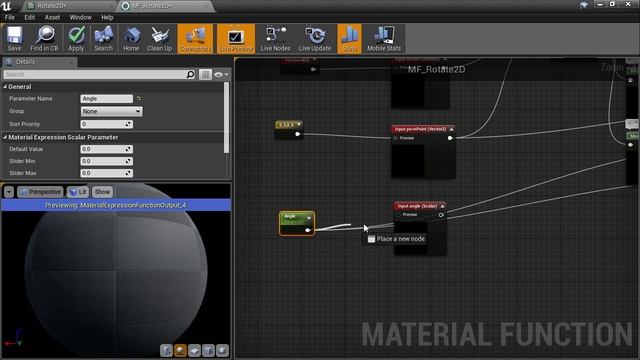Select the Details panel tab
640x360 pixels.
click(x=39, y=62)
